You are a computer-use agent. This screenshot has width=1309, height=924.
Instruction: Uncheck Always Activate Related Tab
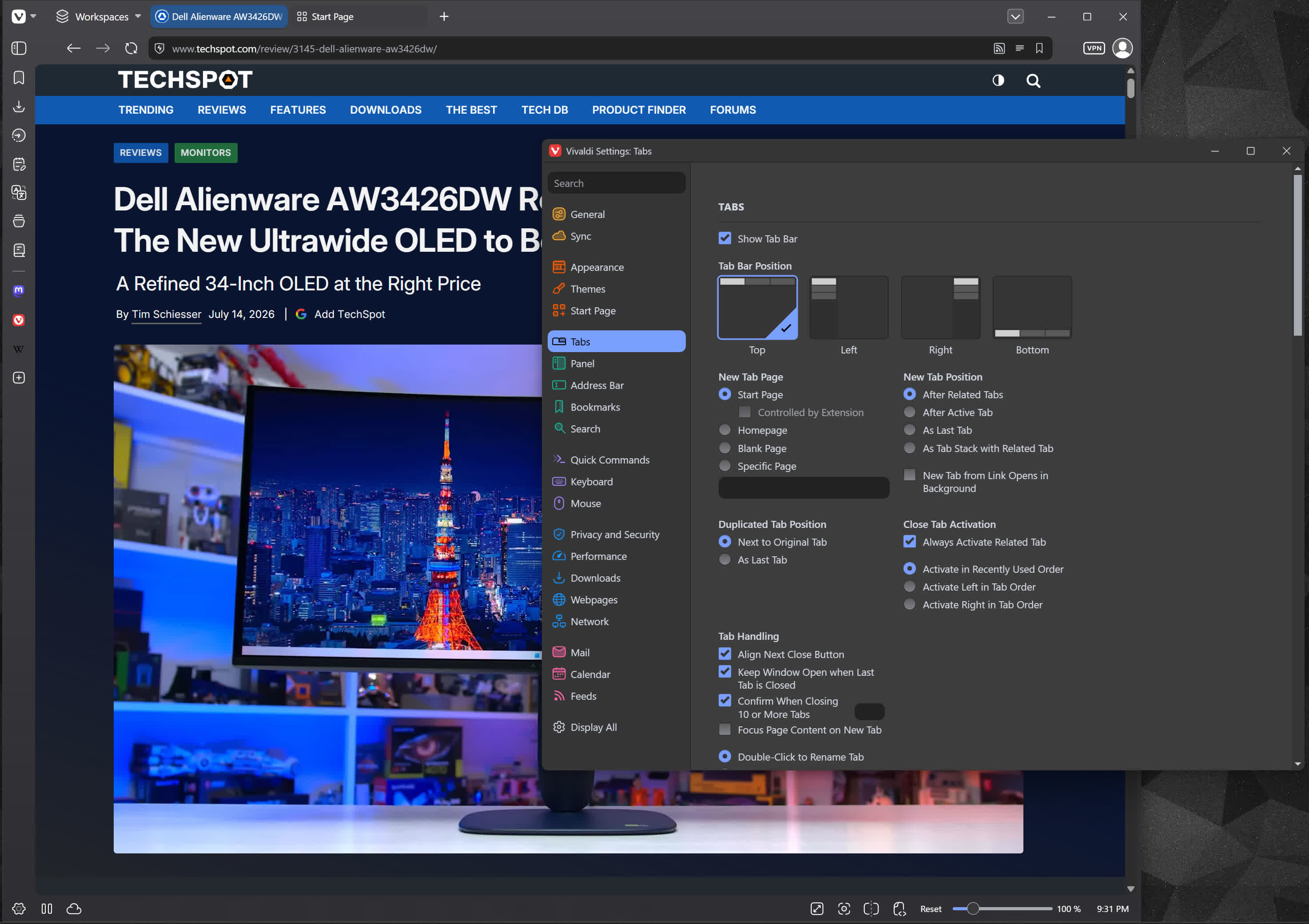pos(910,542)
